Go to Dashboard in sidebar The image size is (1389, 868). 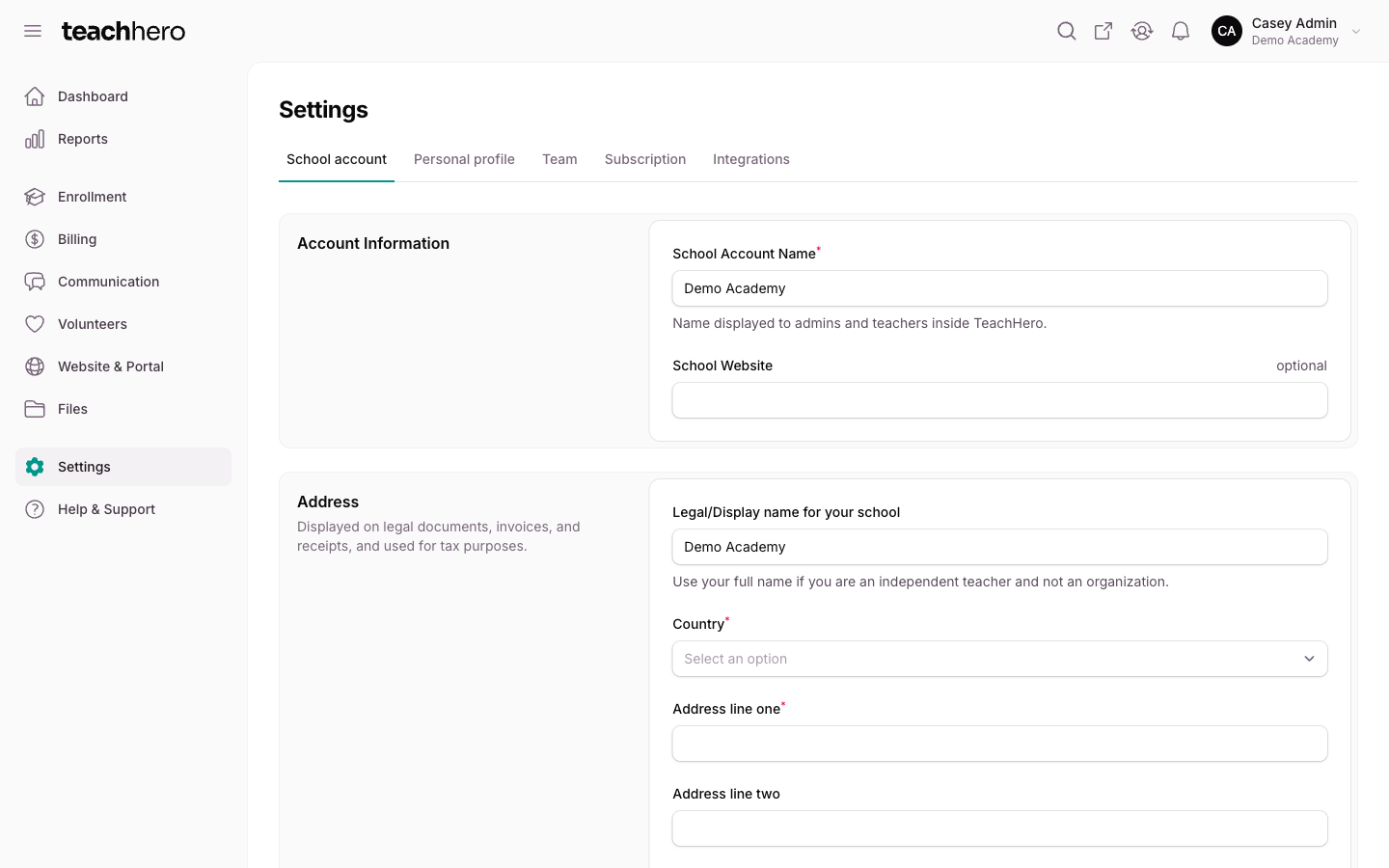pos(123,96)
